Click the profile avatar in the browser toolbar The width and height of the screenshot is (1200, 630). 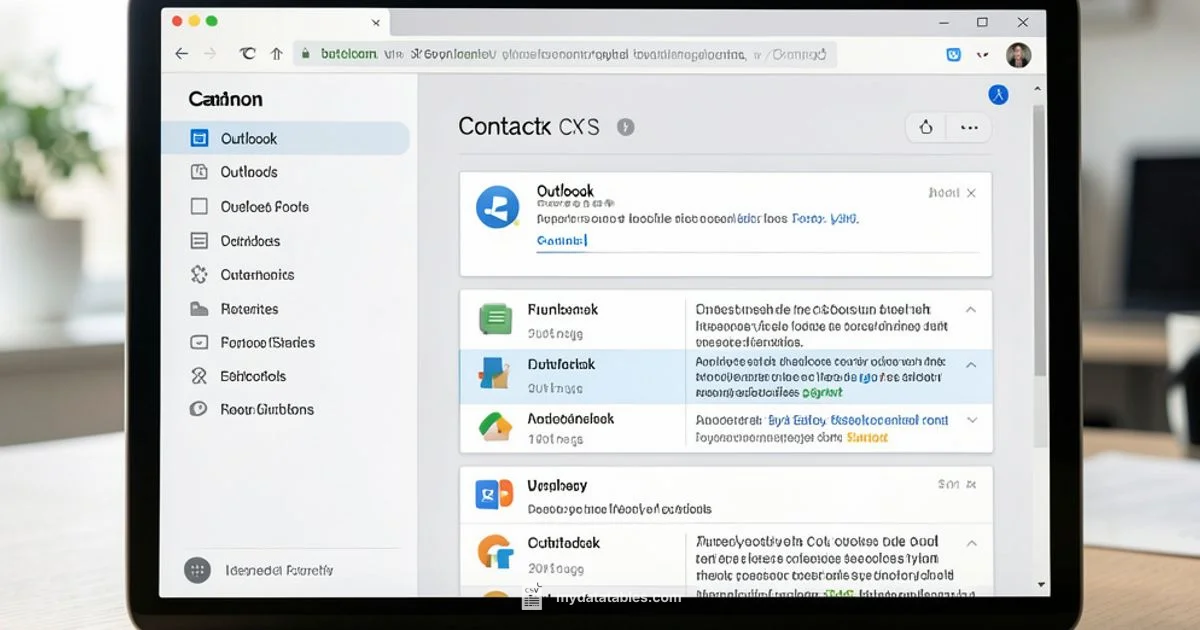[1019, 54]
